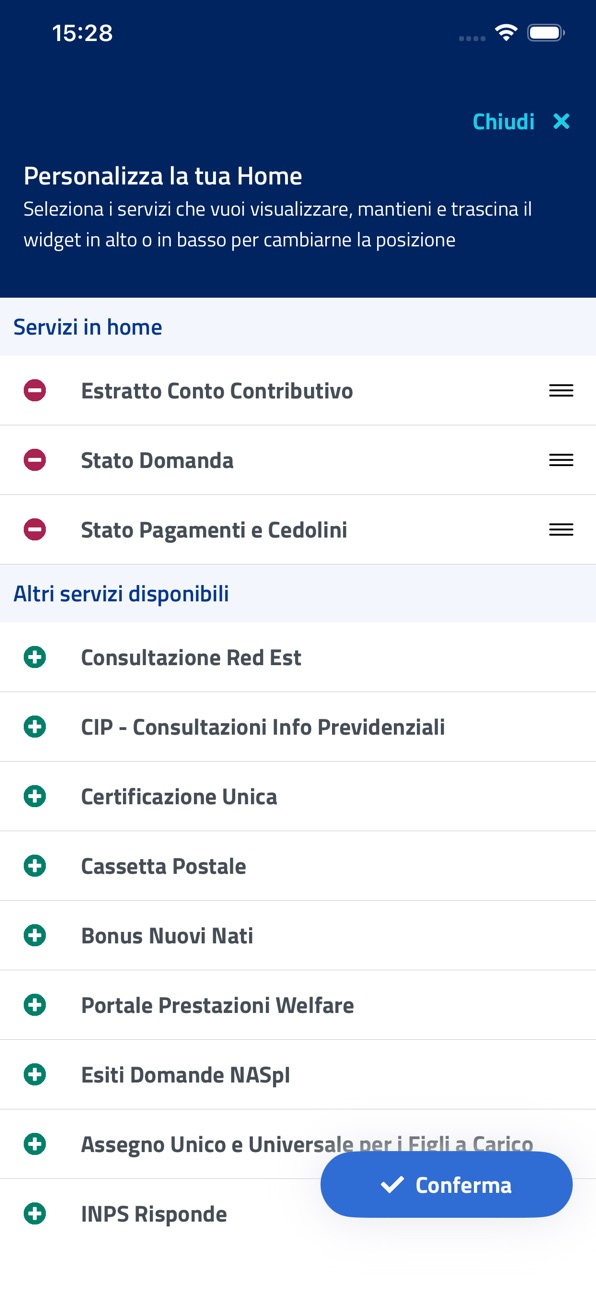The width and height of the screenshot is (596, 1290).
Task: Add Bonus Nuovi Nati with plus icon
Action: coord(35,935)
